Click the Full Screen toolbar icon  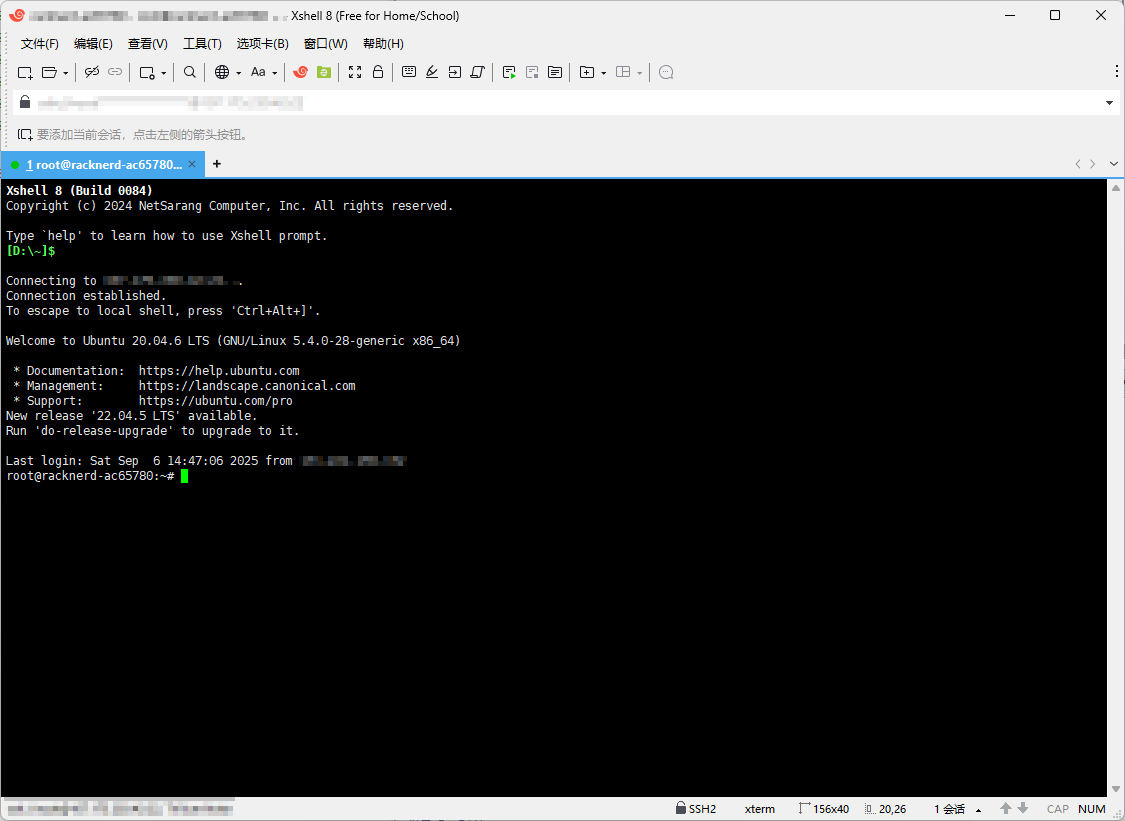pos(355,72)
